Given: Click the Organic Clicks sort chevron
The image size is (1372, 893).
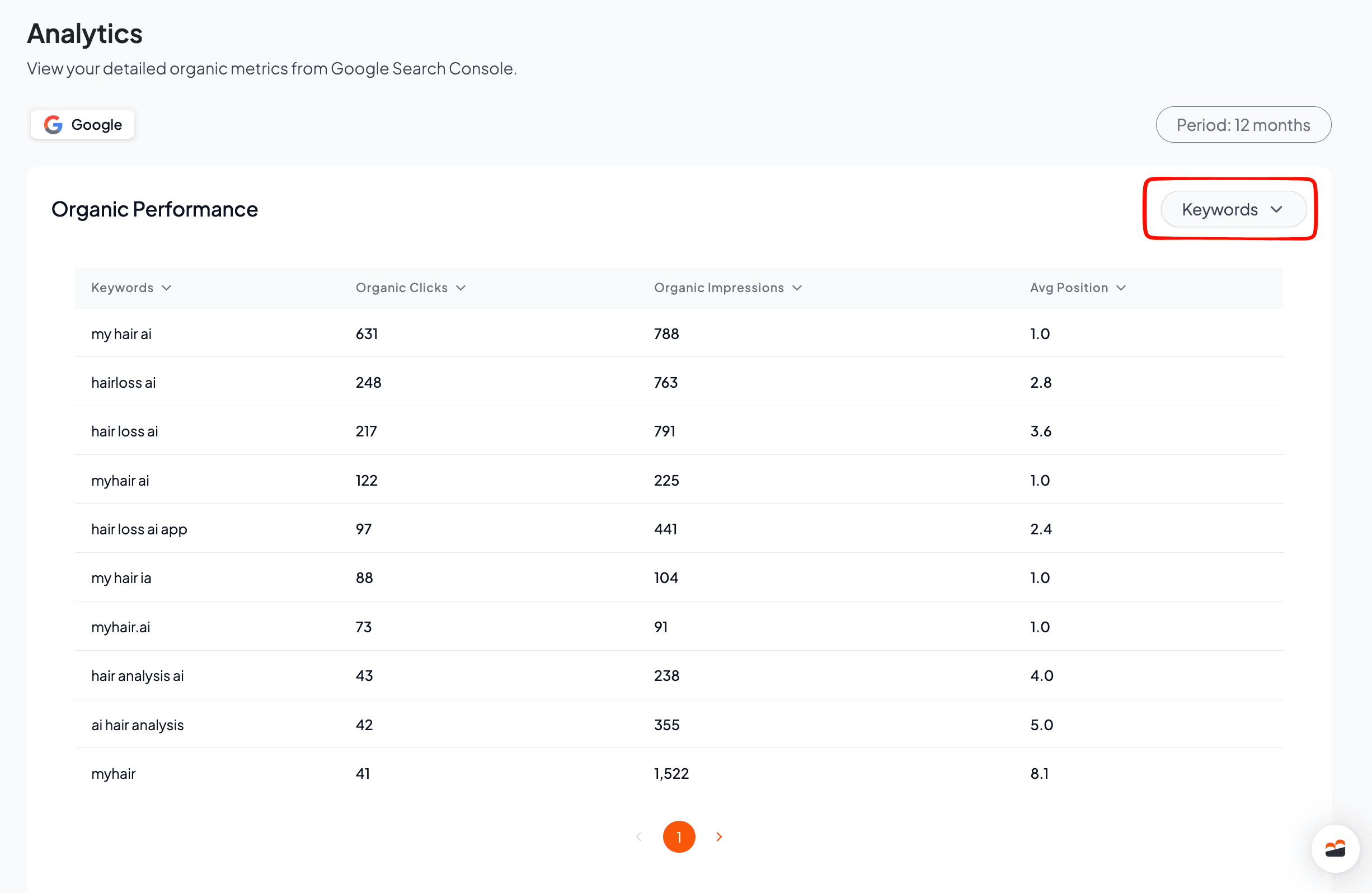Looking at the screenshot, I should tap(461, 288).
